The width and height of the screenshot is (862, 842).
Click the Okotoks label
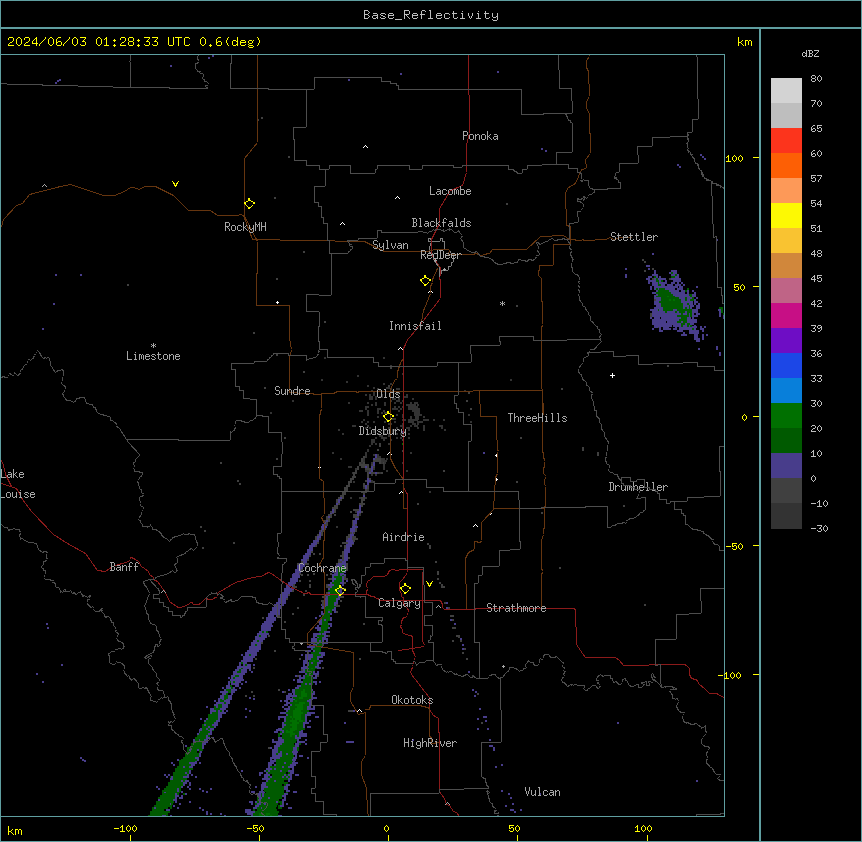click(x=412, y=700)
